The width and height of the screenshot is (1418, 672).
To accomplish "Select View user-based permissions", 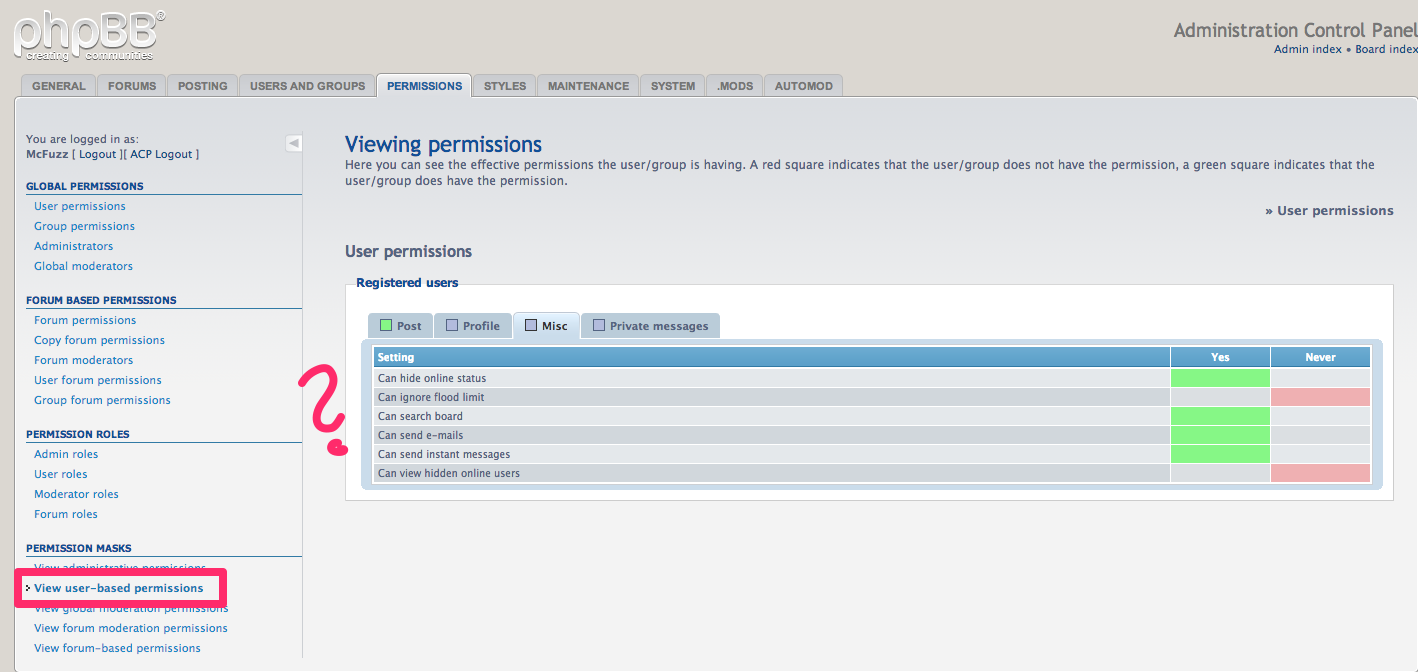I will tap(119, 588).
